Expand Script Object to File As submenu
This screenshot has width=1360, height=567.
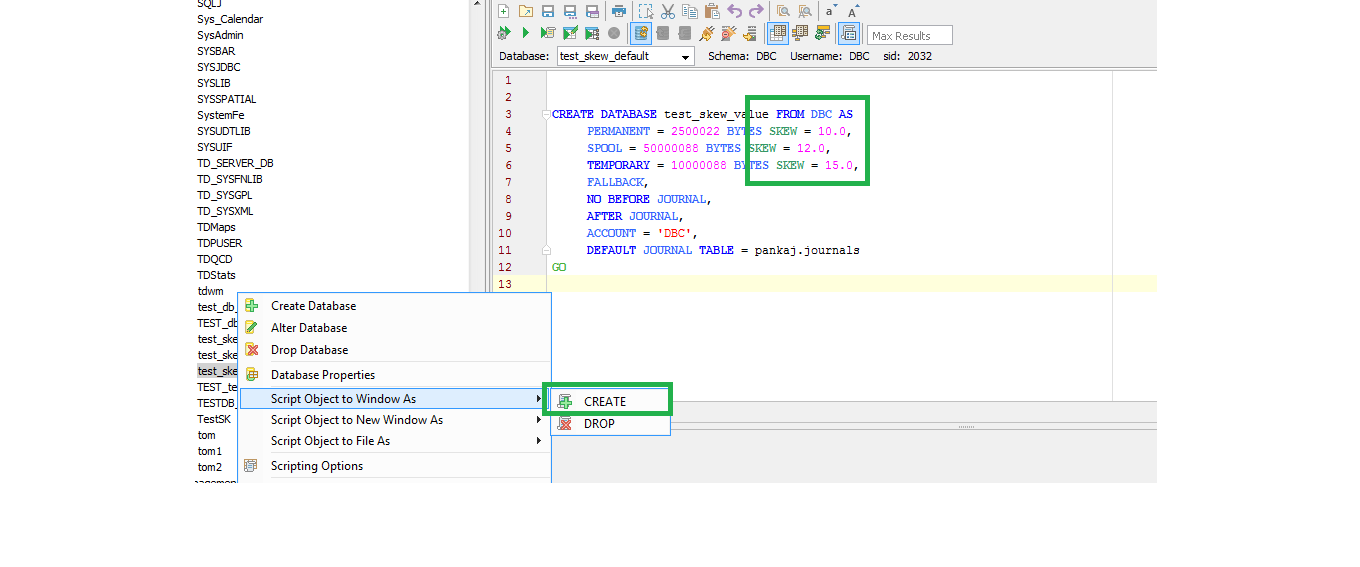tap(395, 441)
